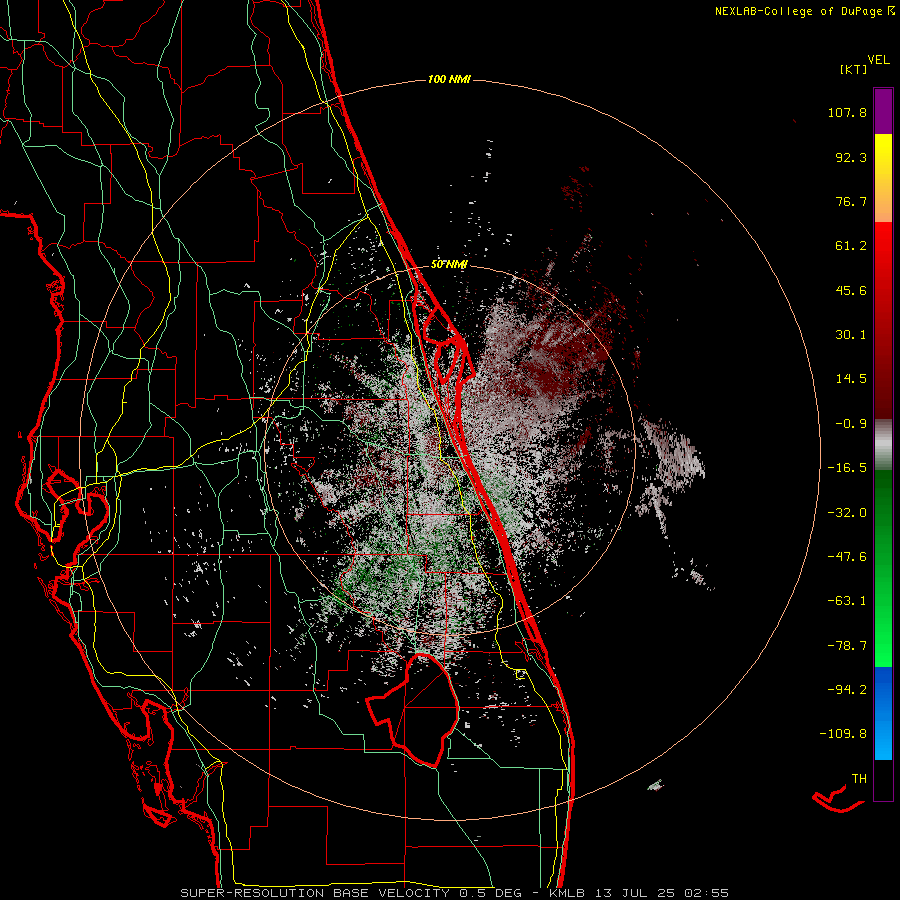Click the 76.7 velocity scale value
Image resolution: width=900 pixels, height=900 pixels.
point(851,201)
